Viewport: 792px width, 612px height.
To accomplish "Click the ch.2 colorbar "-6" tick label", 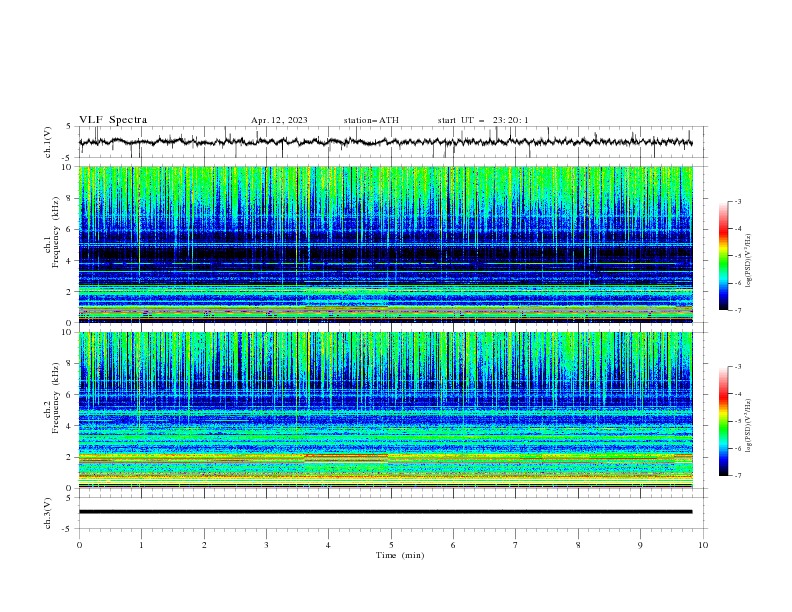I will coord(738,448).
